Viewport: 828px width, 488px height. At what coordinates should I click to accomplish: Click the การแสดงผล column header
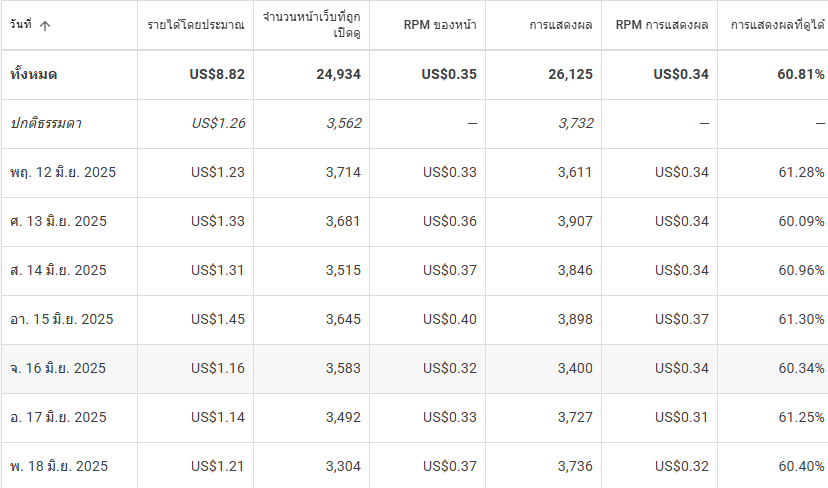pyautogui.click(x=561, y=25)
